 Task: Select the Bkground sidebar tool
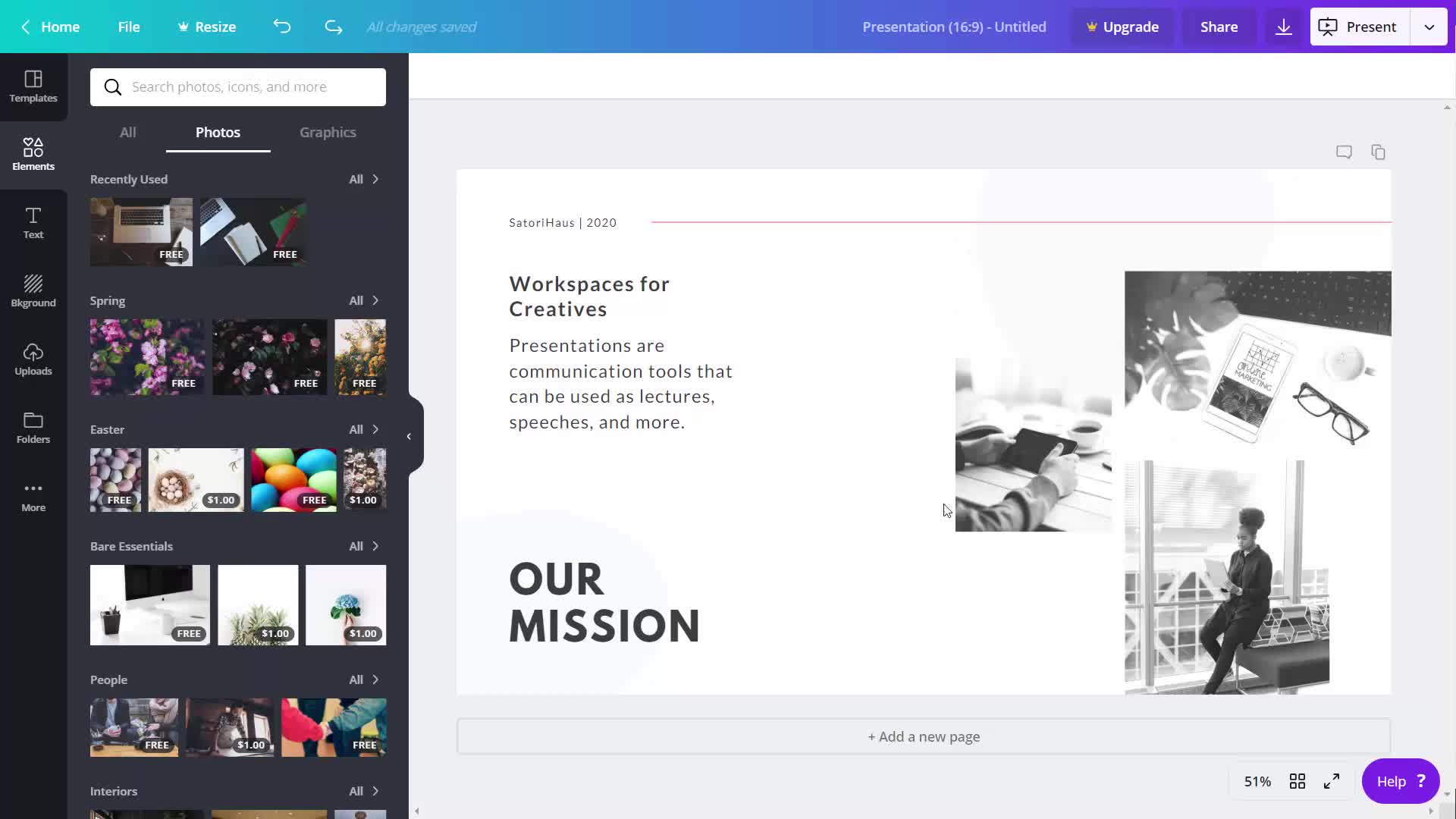pyautogui.click(x=33, y=291)
